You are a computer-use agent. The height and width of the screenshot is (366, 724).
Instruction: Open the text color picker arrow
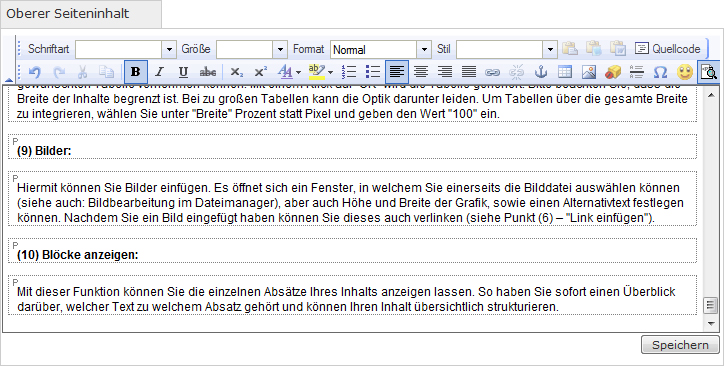point(298,72)
